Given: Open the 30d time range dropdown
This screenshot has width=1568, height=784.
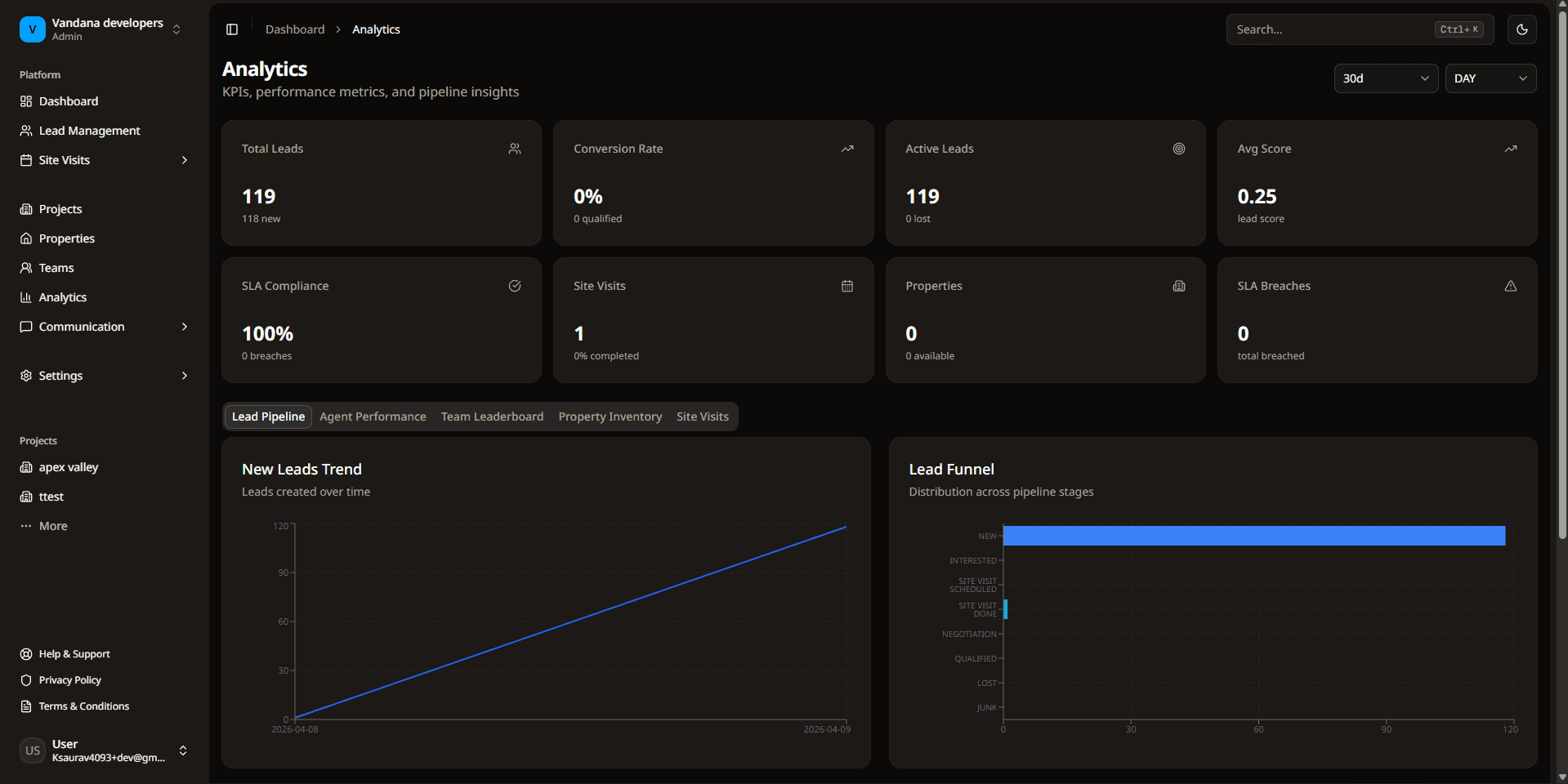Looking at the screenshot, I should tap(1385, 78).
